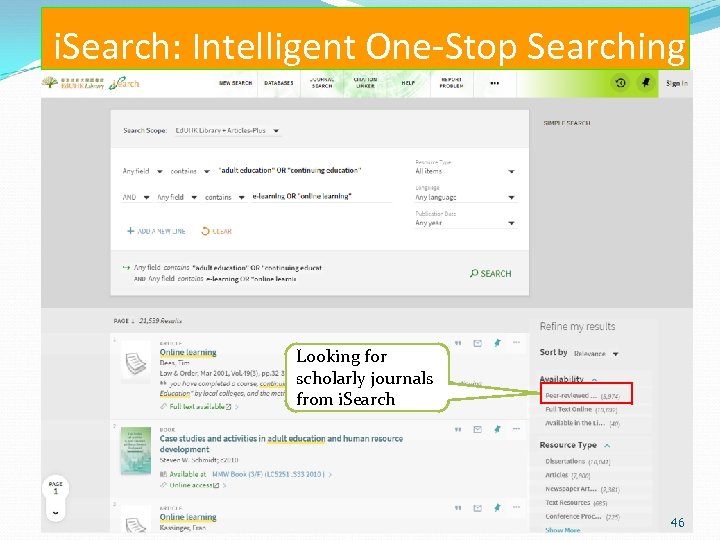This screenshot has width=720, height=540.
Task: Open saved favorites pin icon in header
Action: [x=646, y=83]
